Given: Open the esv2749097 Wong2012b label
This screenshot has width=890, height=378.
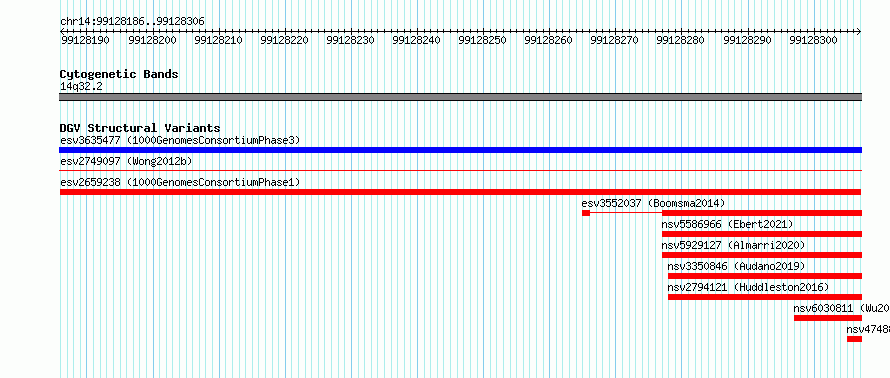Looking at the screenshot, I should [126, 161].
